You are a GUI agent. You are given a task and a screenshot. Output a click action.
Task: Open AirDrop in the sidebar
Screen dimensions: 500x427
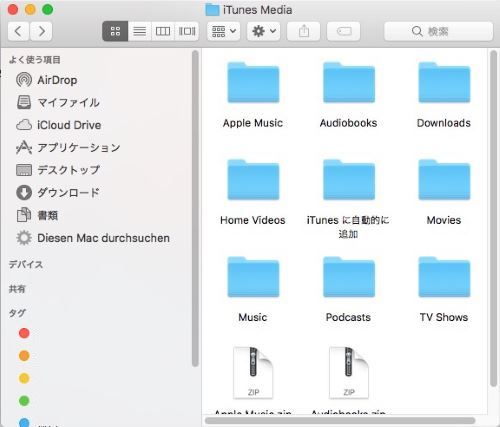(x=47, y=80)
